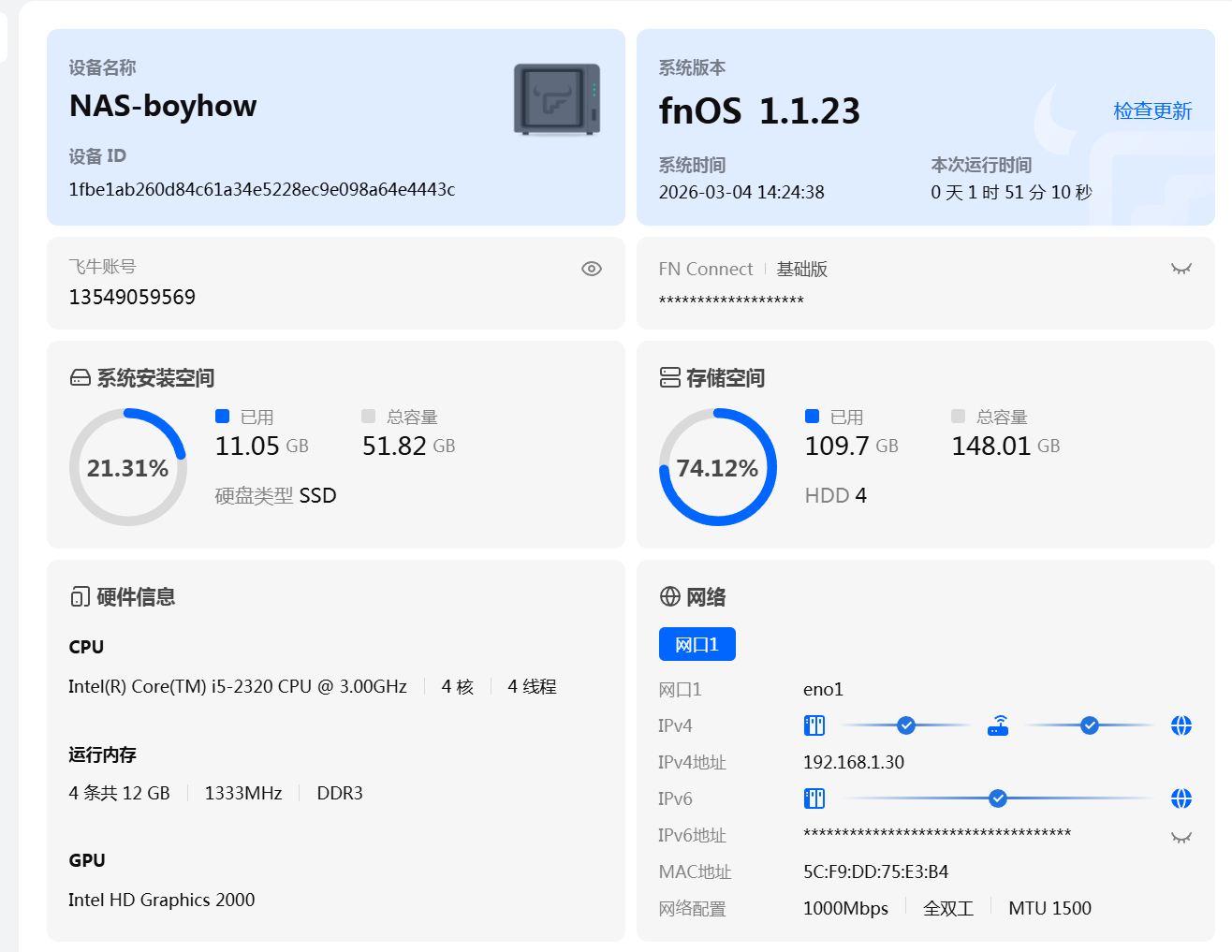Click the NAS device icon in IPv4 row
The width and height of the screenshot is (1232, 952).
(x=814, y=725)
